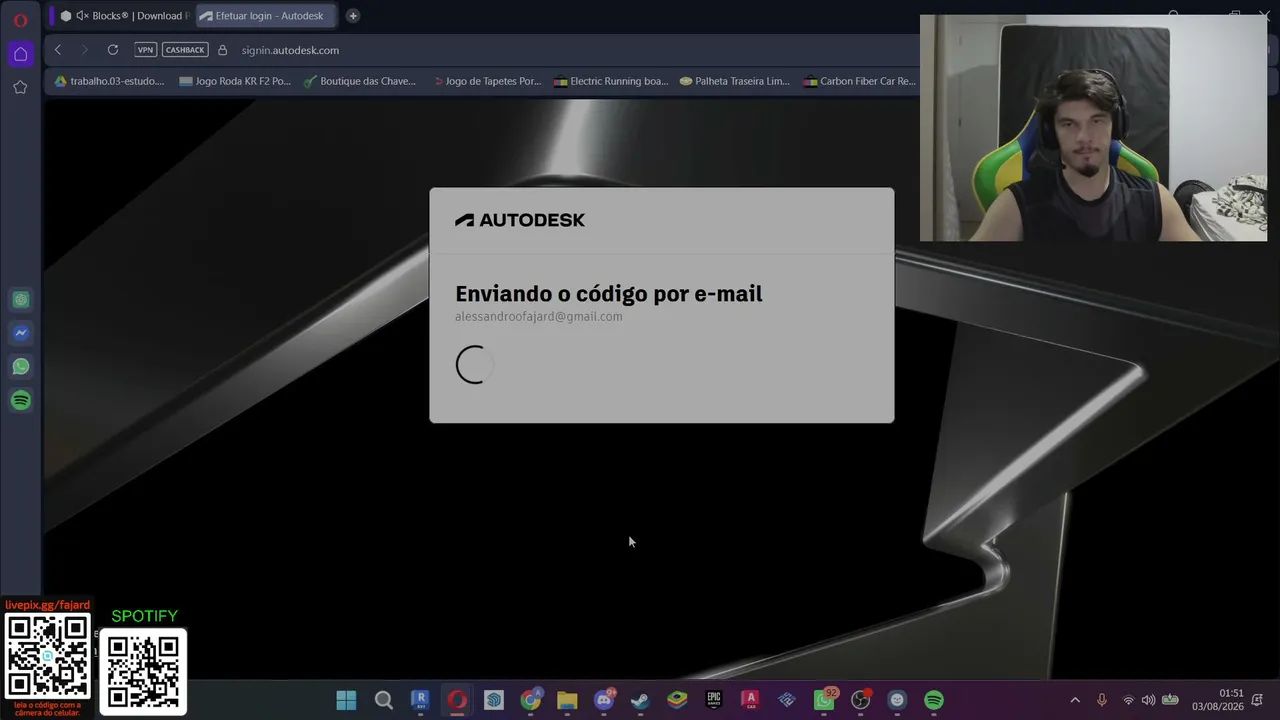Open the Jogo Roda KR F2 bookmark
1280x720 pixels.
(x=235, y=81)
